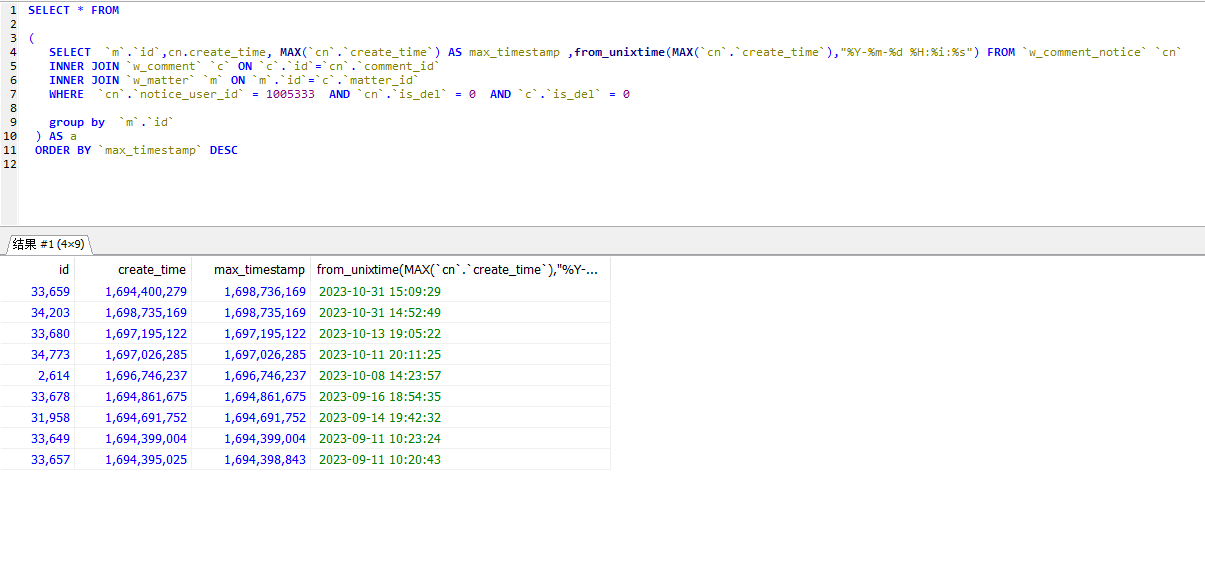
Task: Sort by the create_time column header
Action: tap(132, 269)
